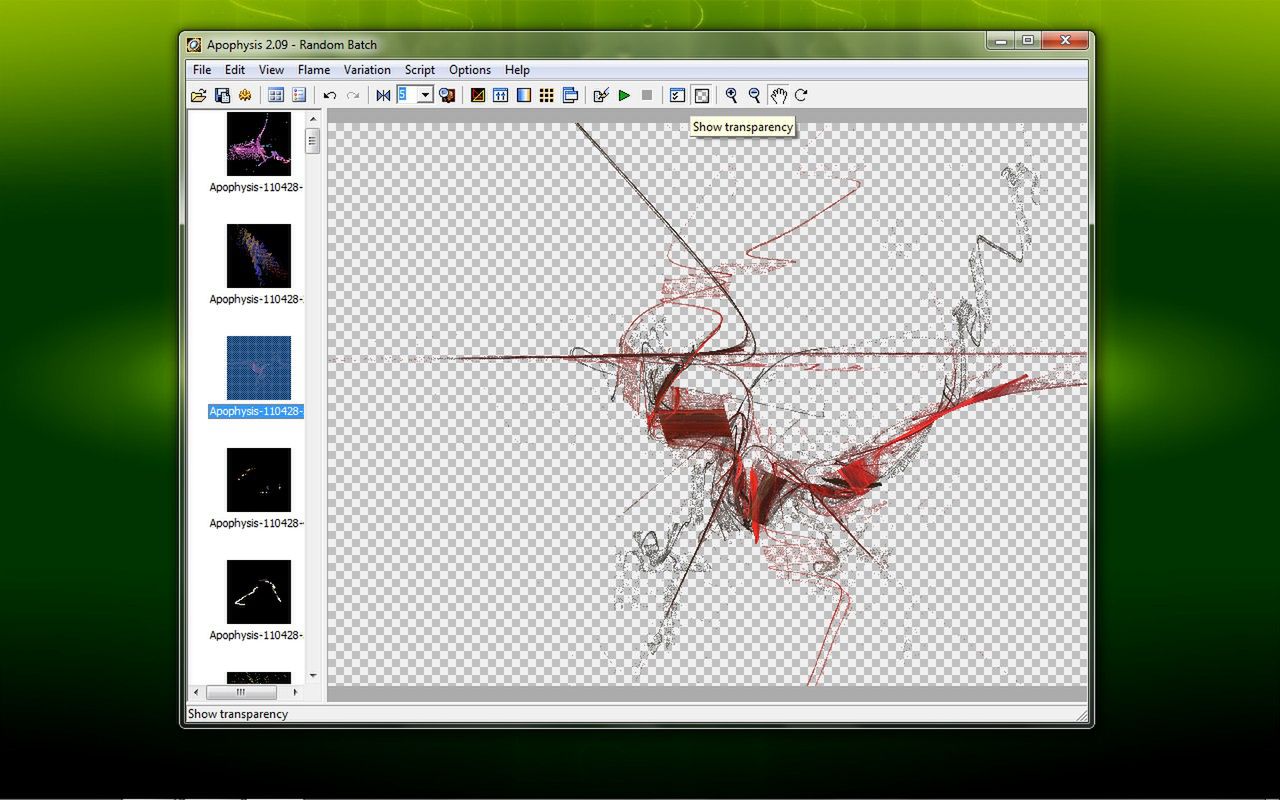Click the Run script green play icon
Screen dimensions: 1280x800
624,95
